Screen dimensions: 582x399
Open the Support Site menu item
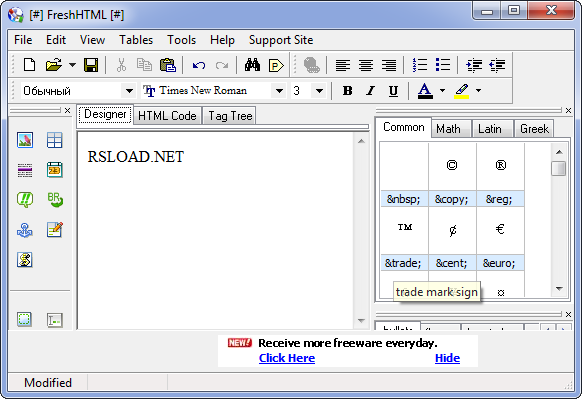click(281, 40)
